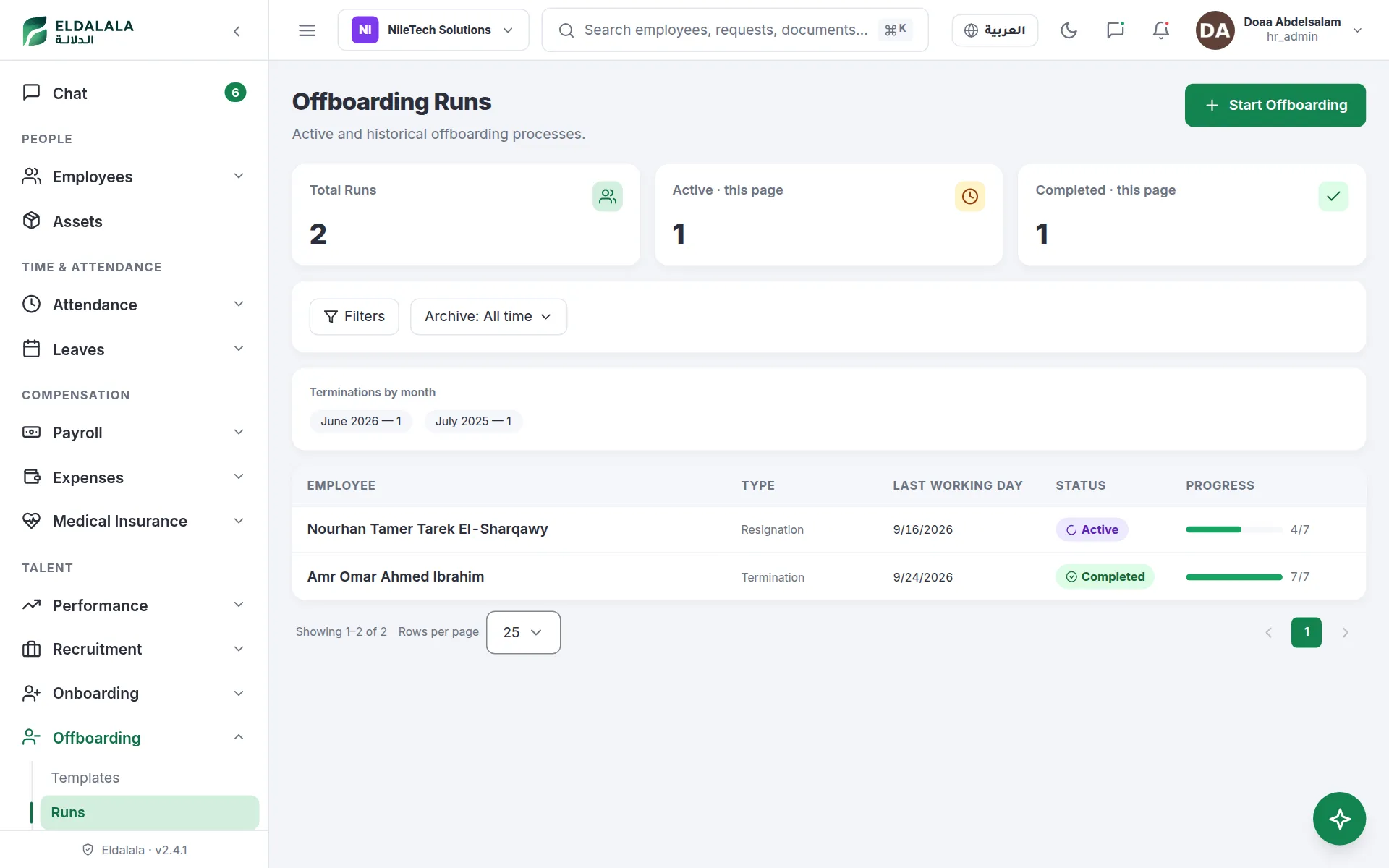Expand the Payroll menu

(134, 433)
